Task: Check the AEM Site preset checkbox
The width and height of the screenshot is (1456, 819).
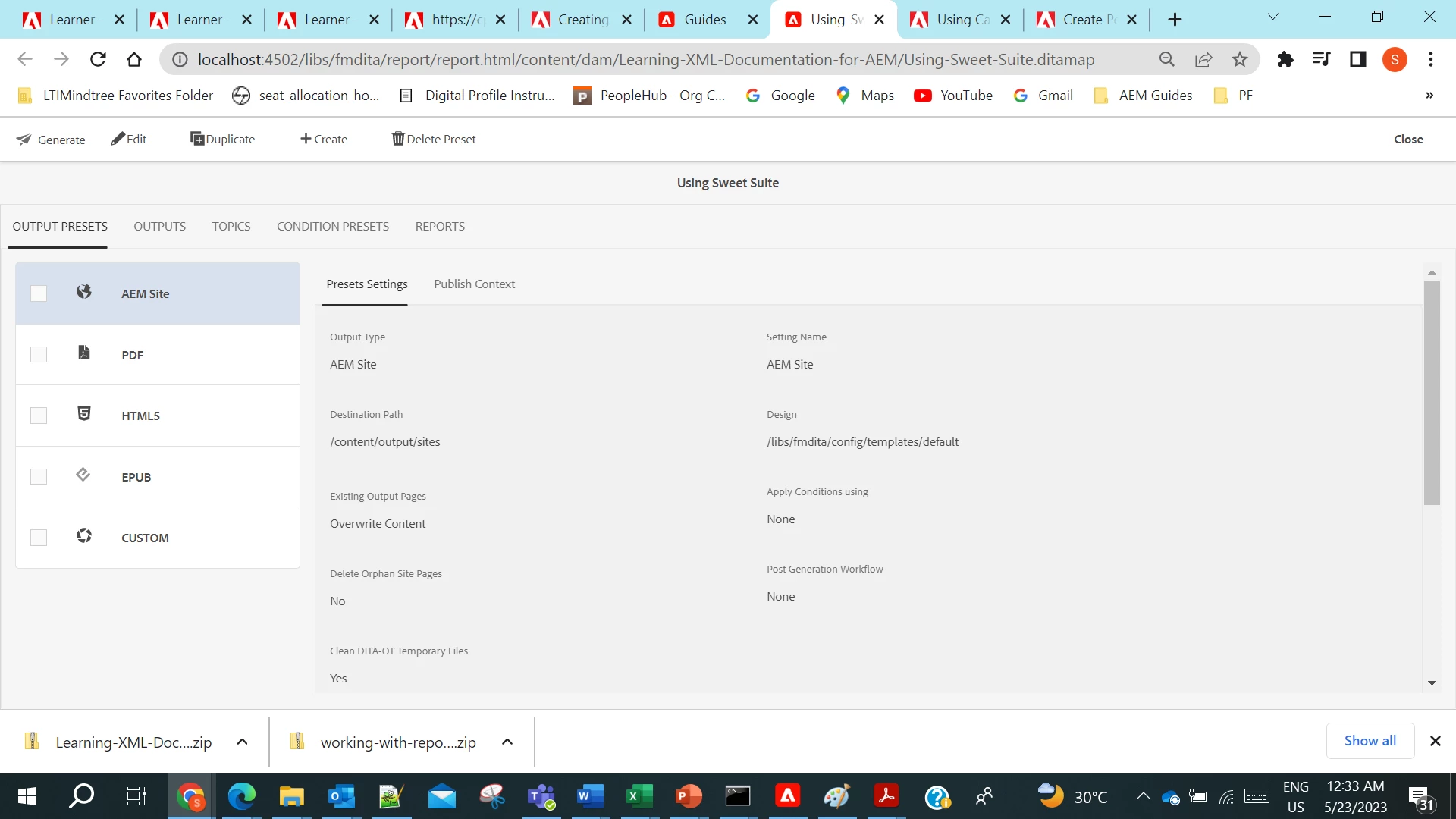Action: pyautogui.click(x=39, y=293)
